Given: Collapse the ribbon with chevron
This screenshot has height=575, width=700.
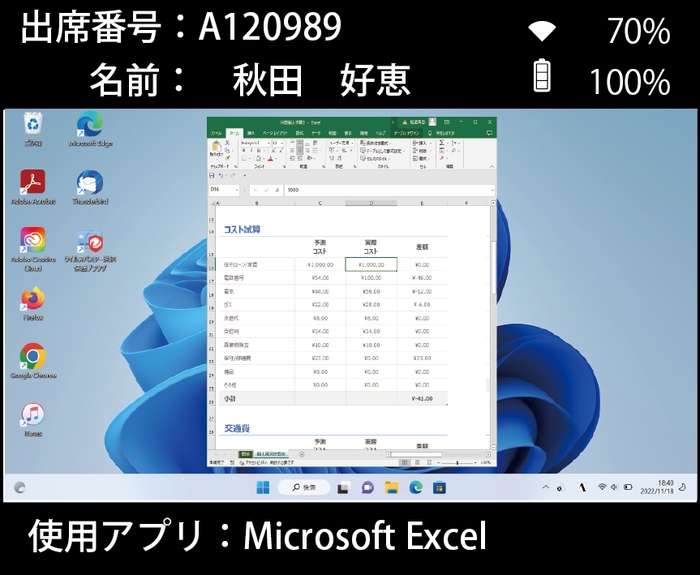Looking at the screenshot, I should [492, 167].
